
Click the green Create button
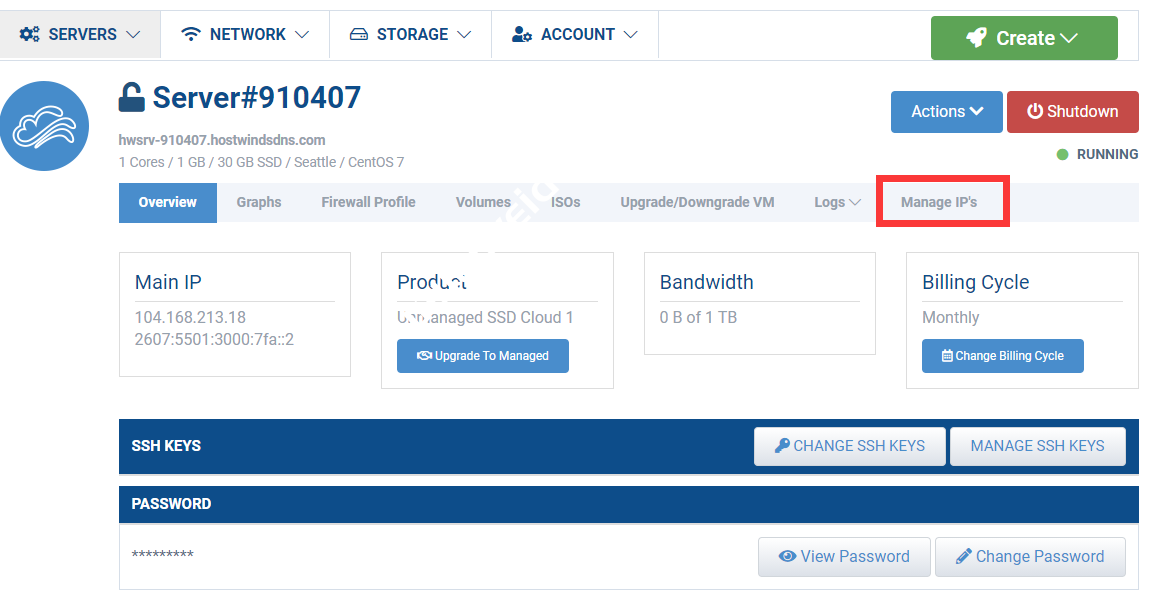(1024, 38)
